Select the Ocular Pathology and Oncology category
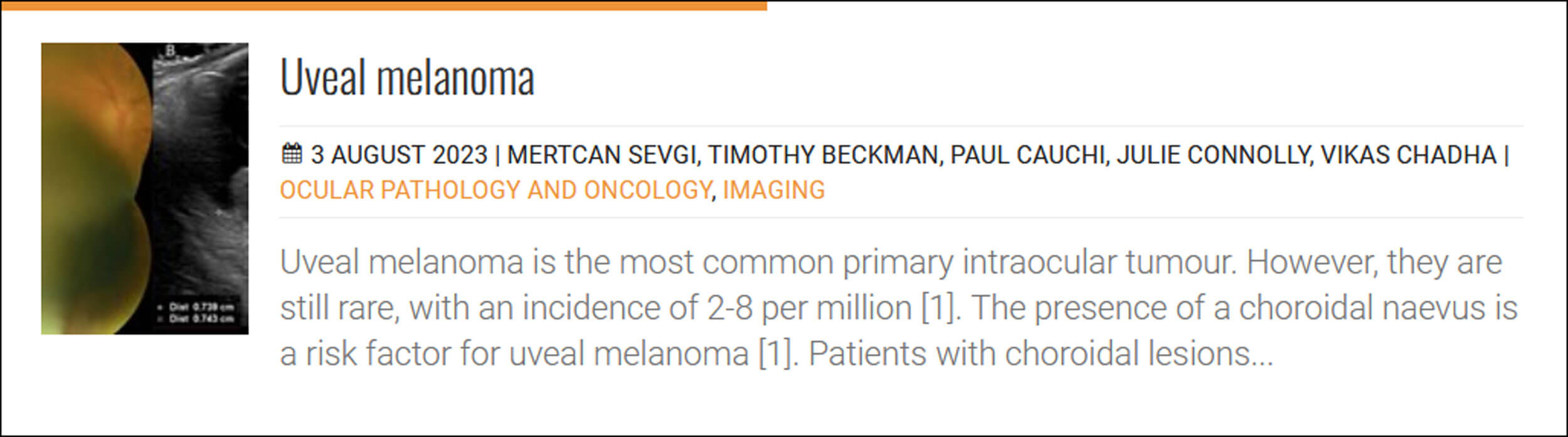This screenshot has width=1568, height=437. (x=495, y=190)
